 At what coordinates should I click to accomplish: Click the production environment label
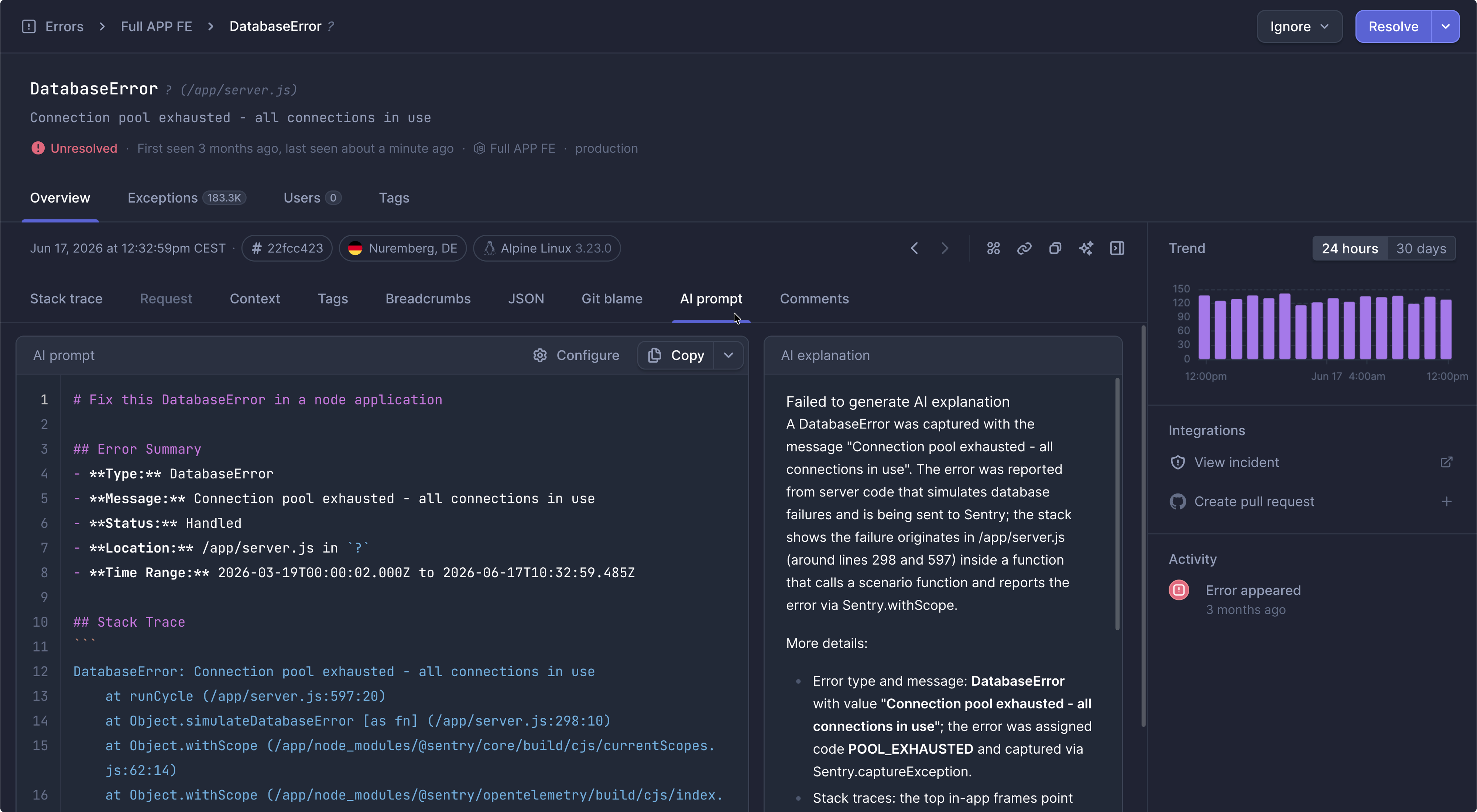tap(606, 148)
